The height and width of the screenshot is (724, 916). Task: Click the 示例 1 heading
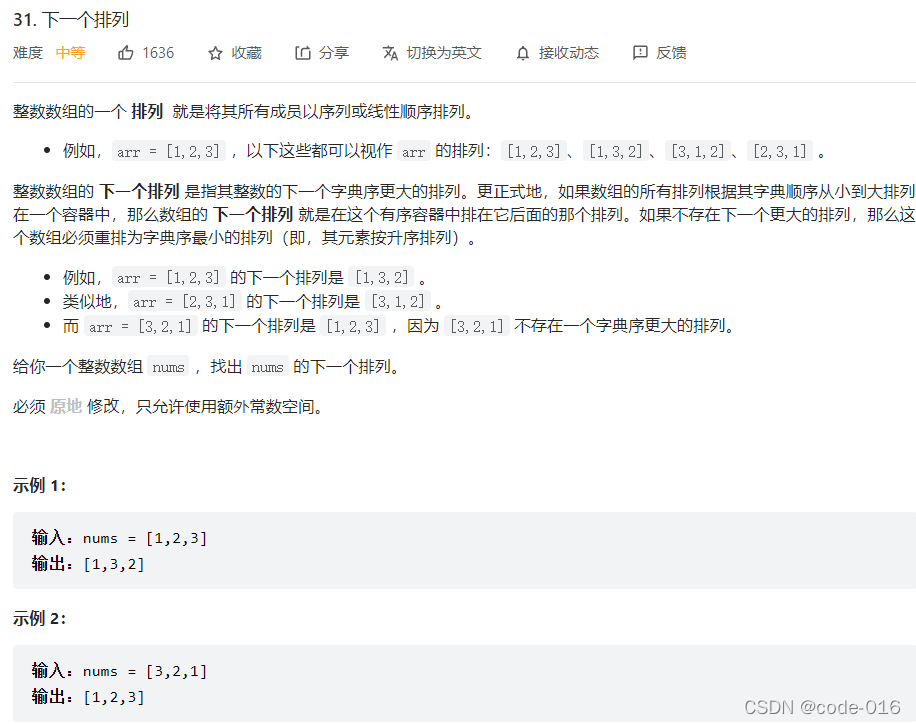click(x=40, y=486)
